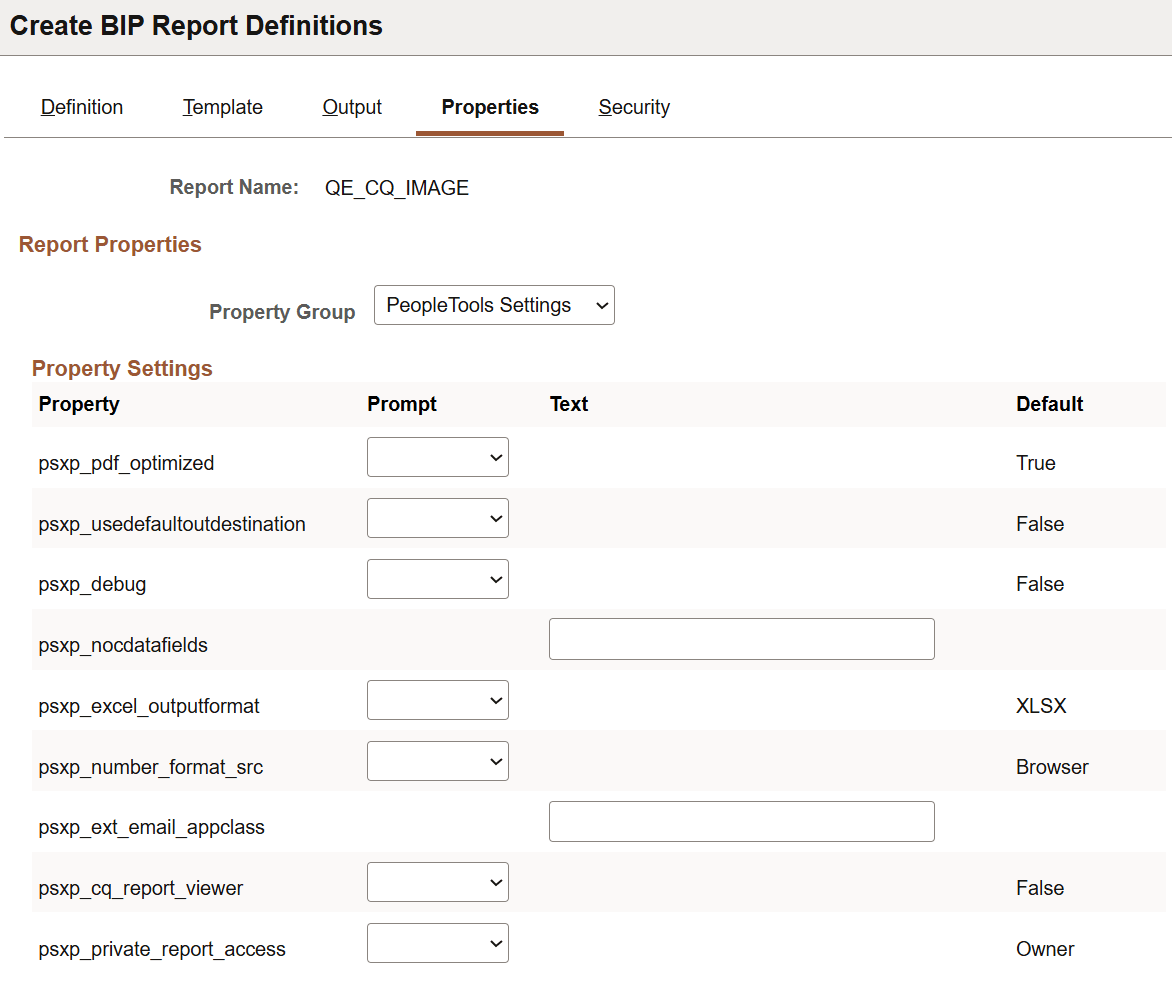Expand the psxp_number_format_src prompt dropdown
1172x989 pixels.
click(x=437, y=761)
